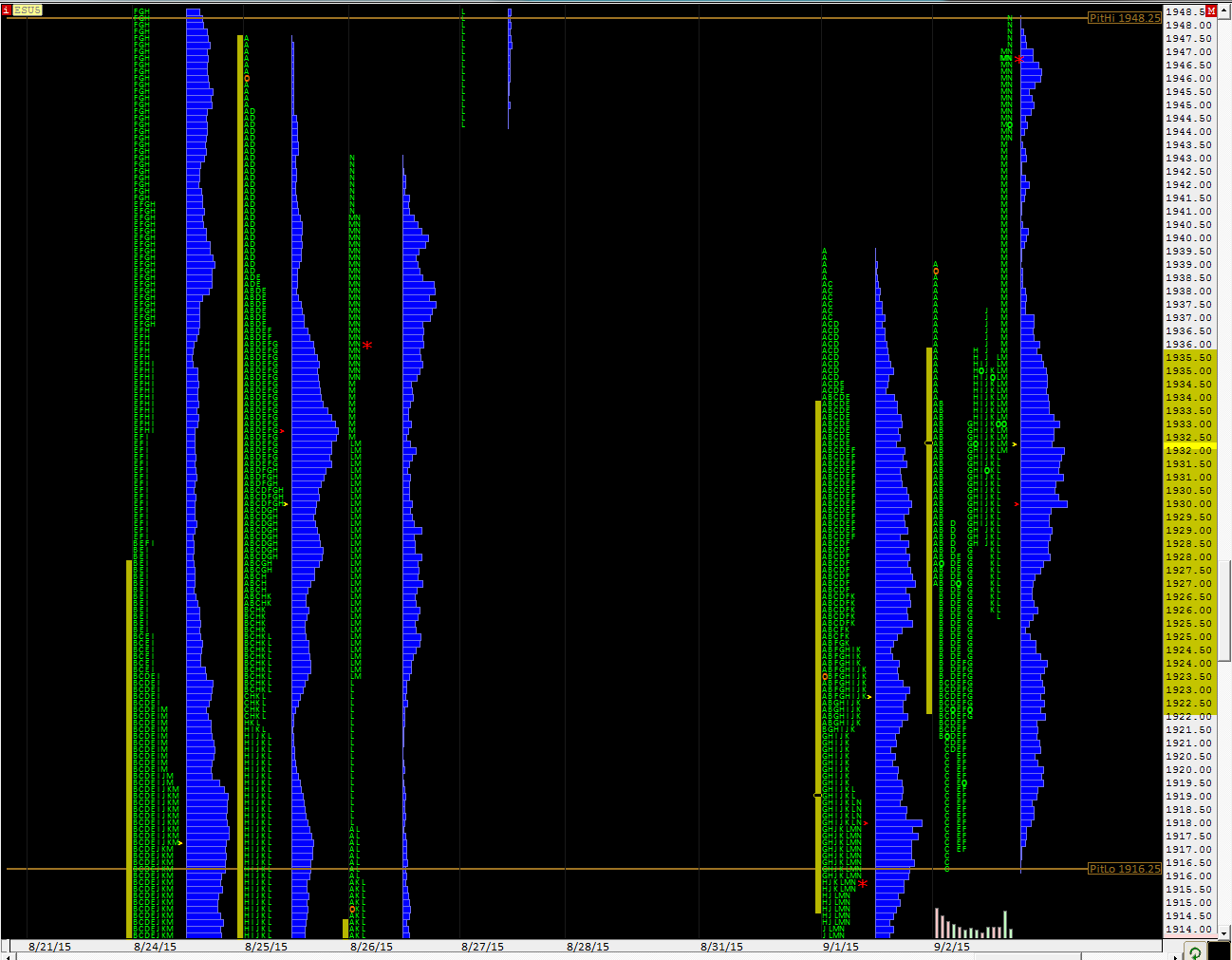Select the PitLo 1916.25 line label
The image size is (1232, 960).
click(x=1125, y=869)
